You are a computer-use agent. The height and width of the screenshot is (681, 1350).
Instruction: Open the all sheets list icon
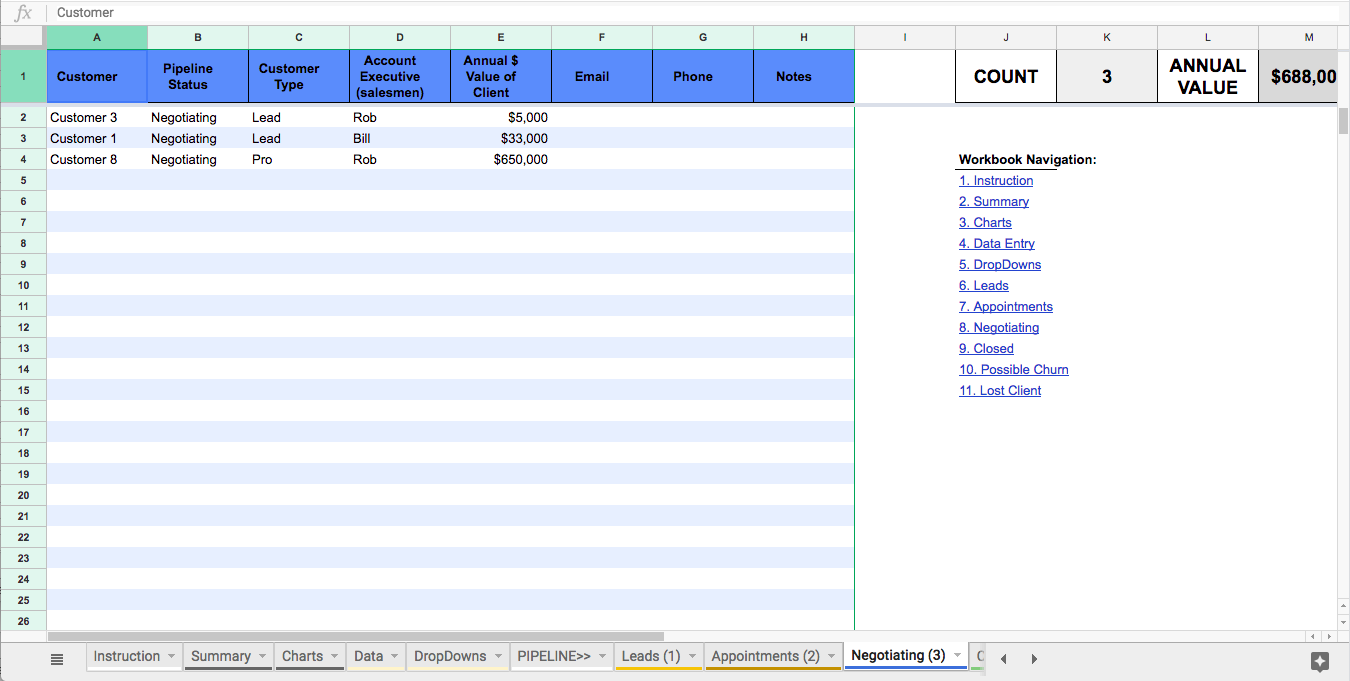click(x=57, y=658)
